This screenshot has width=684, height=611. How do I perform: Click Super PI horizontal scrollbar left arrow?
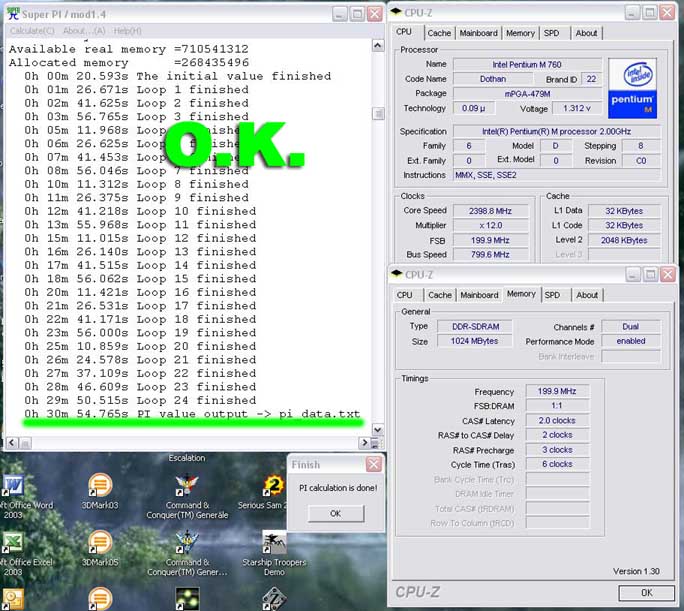tap(12, 443)
